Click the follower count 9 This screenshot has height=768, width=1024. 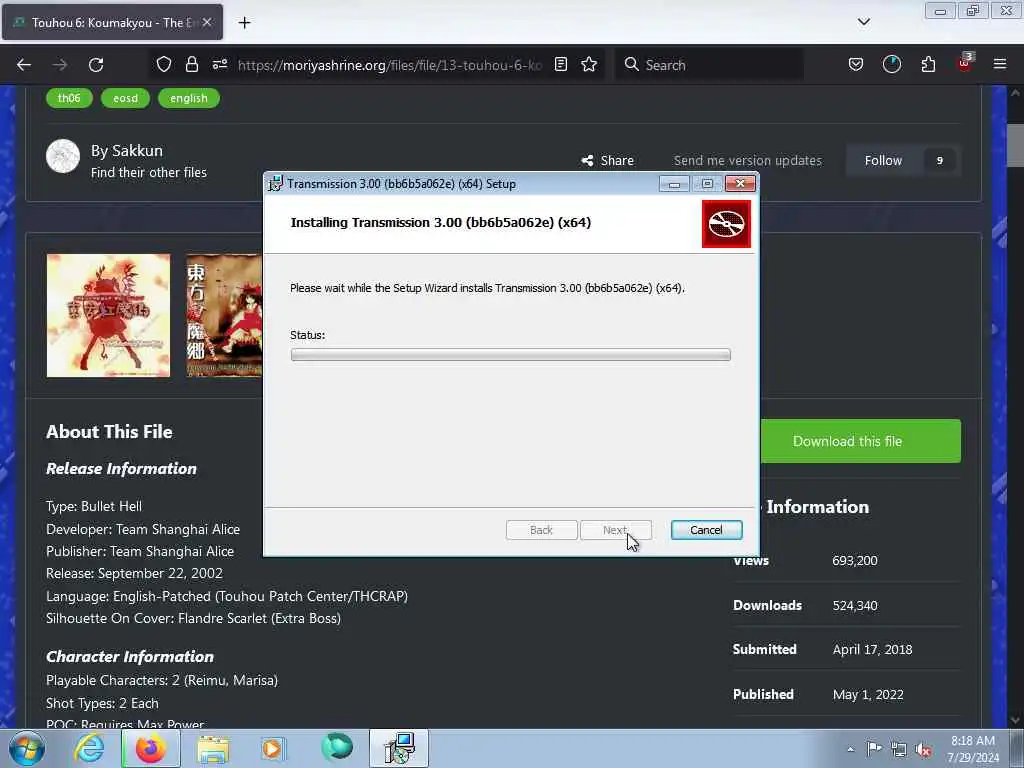[x=940, y=161]
